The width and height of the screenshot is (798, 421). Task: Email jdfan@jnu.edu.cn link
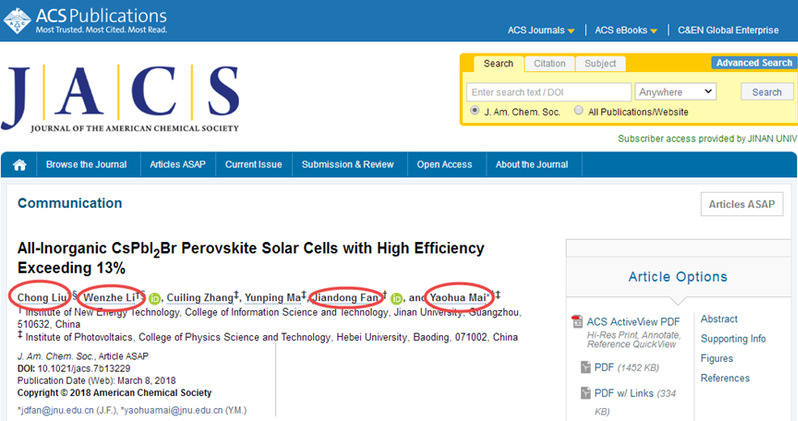pos(56,410)
